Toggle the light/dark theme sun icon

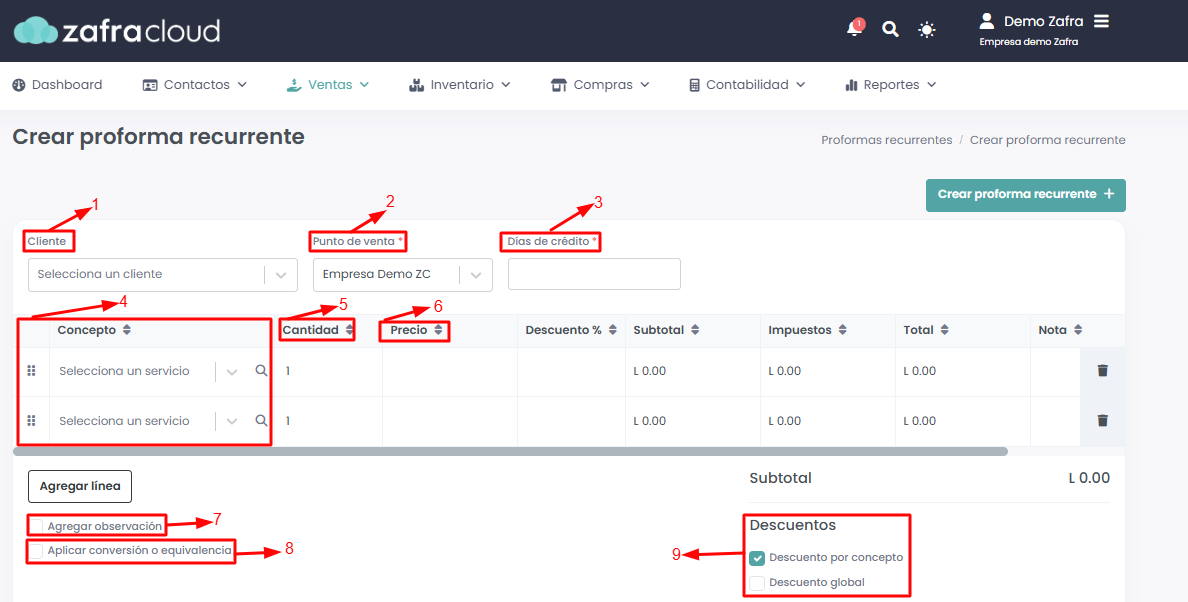click(x=927, y=30)
